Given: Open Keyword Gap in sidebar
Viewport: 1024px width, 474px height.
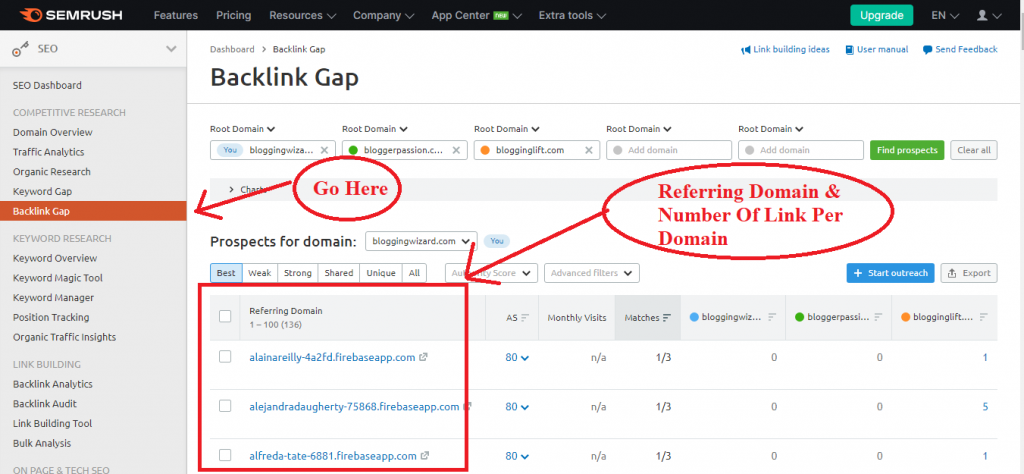Looking at the screenshot, I should click(x=42, y=192).
